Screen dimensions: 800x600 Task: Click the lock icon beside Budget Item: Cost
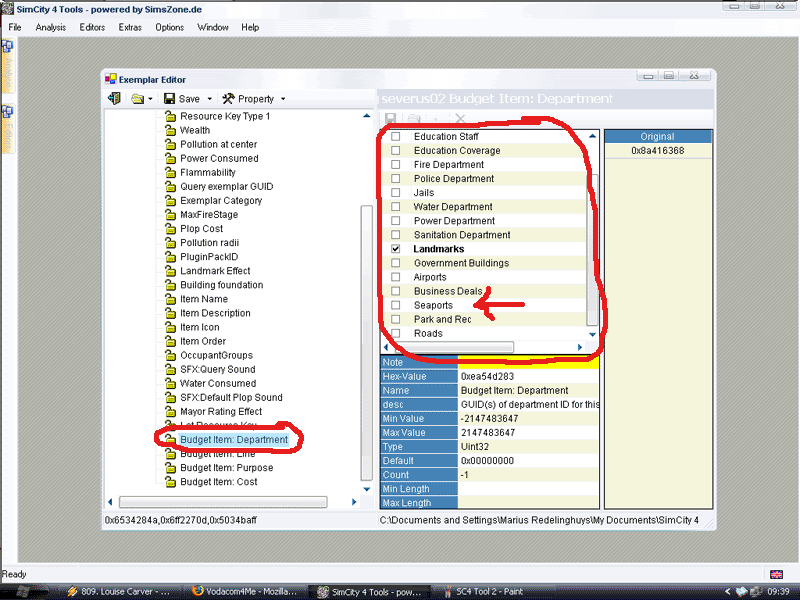(x=170, y=482)
